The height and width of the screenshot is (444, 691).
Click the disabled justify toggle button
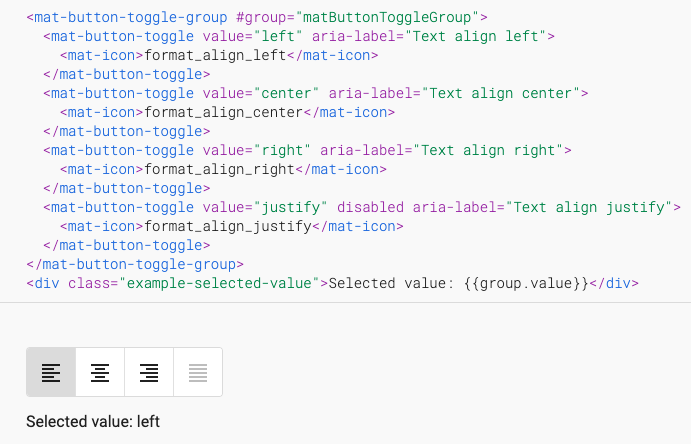pyautogui.click(x=198, y=372)
